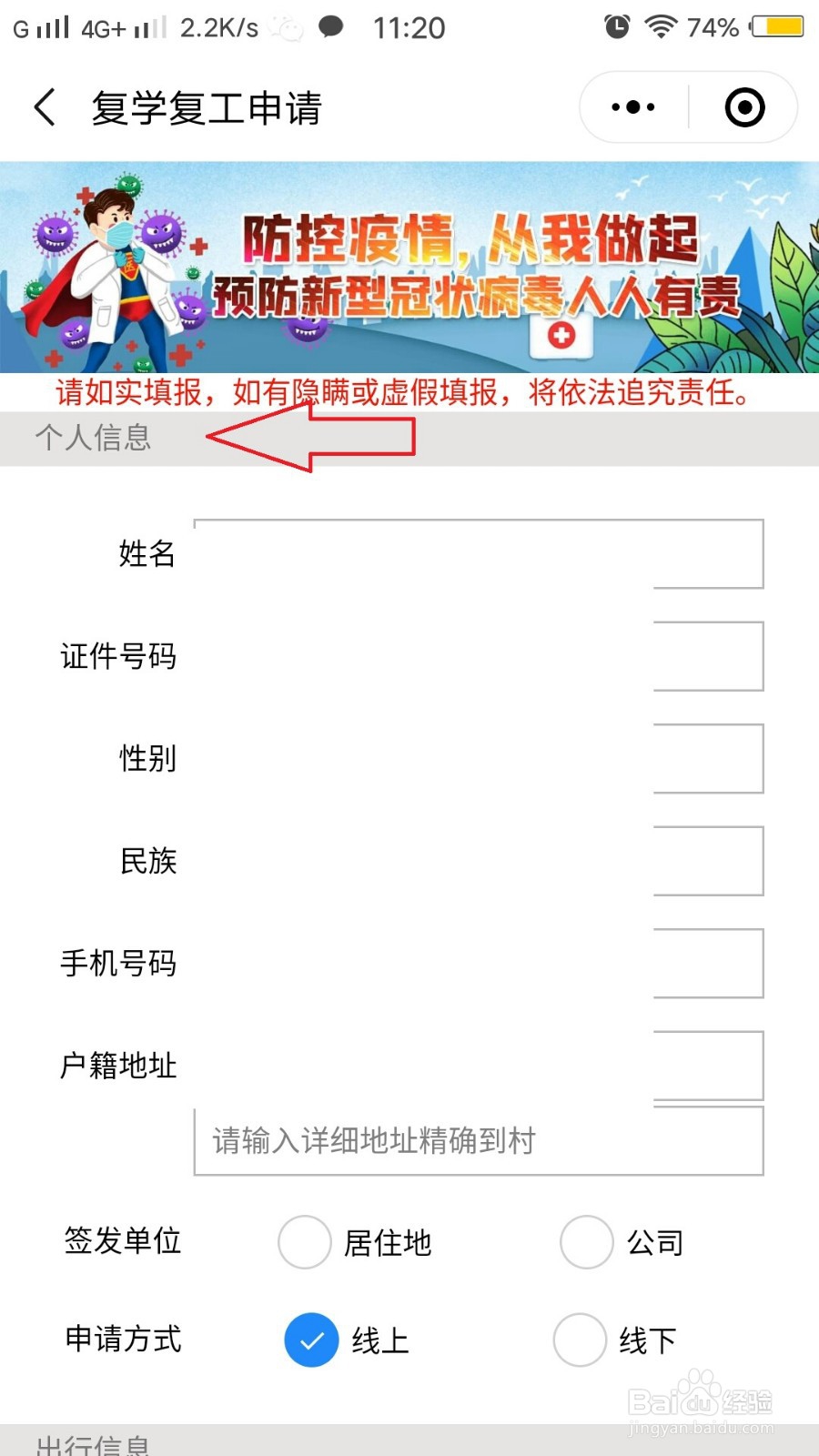Focus the 姓名 input field
Screen dimensions: 819x1456
point(479,554)
